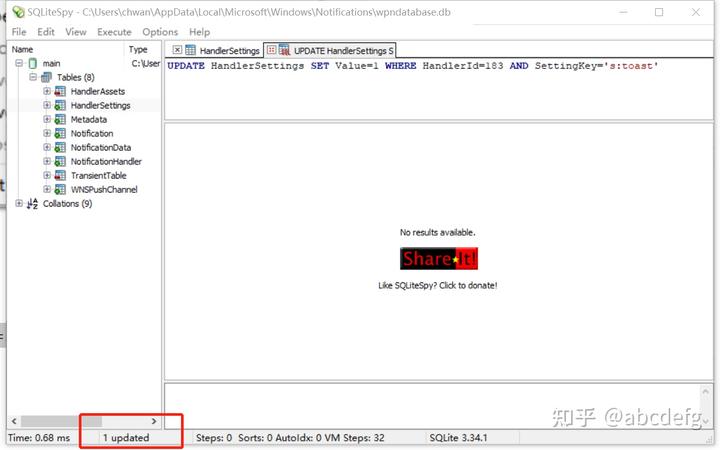Expand the Metadata table node
Viewport: 720px width, 450px height.
point(47,119)
